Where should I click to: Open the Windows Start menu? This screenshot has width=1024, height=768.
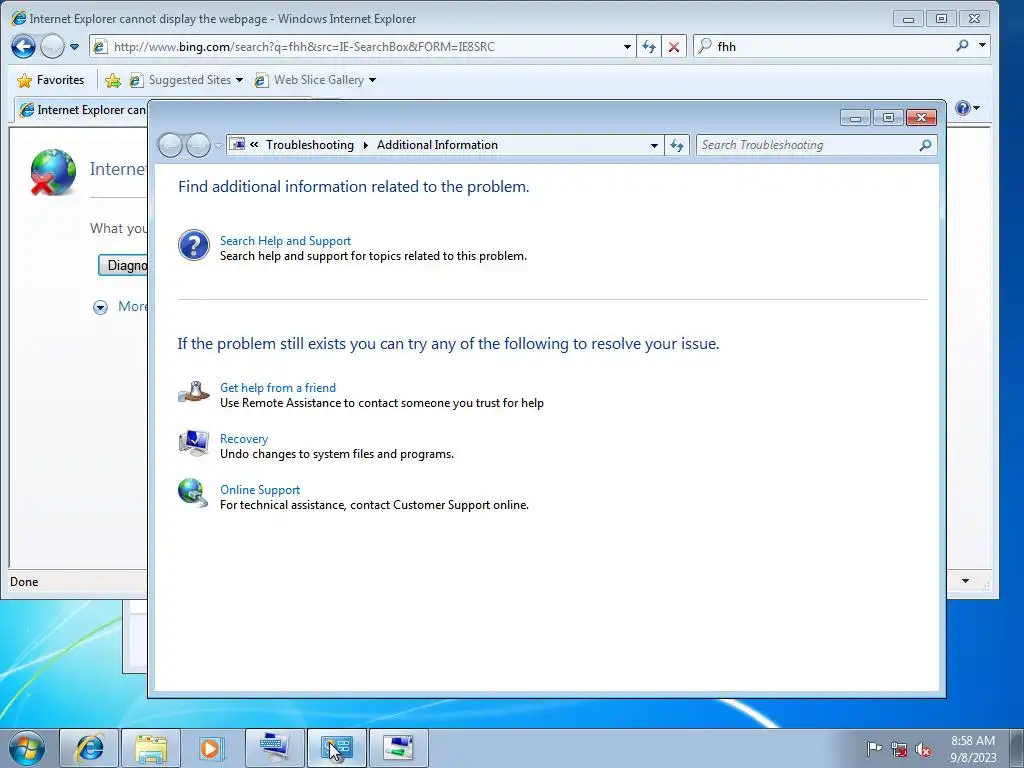27,748
